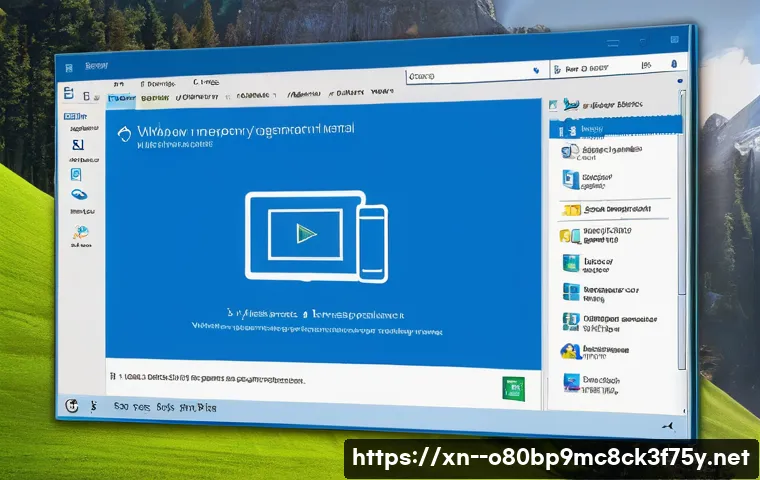
Task: Click the small arrow at the window's bottom-right corner
Action: 668,426
